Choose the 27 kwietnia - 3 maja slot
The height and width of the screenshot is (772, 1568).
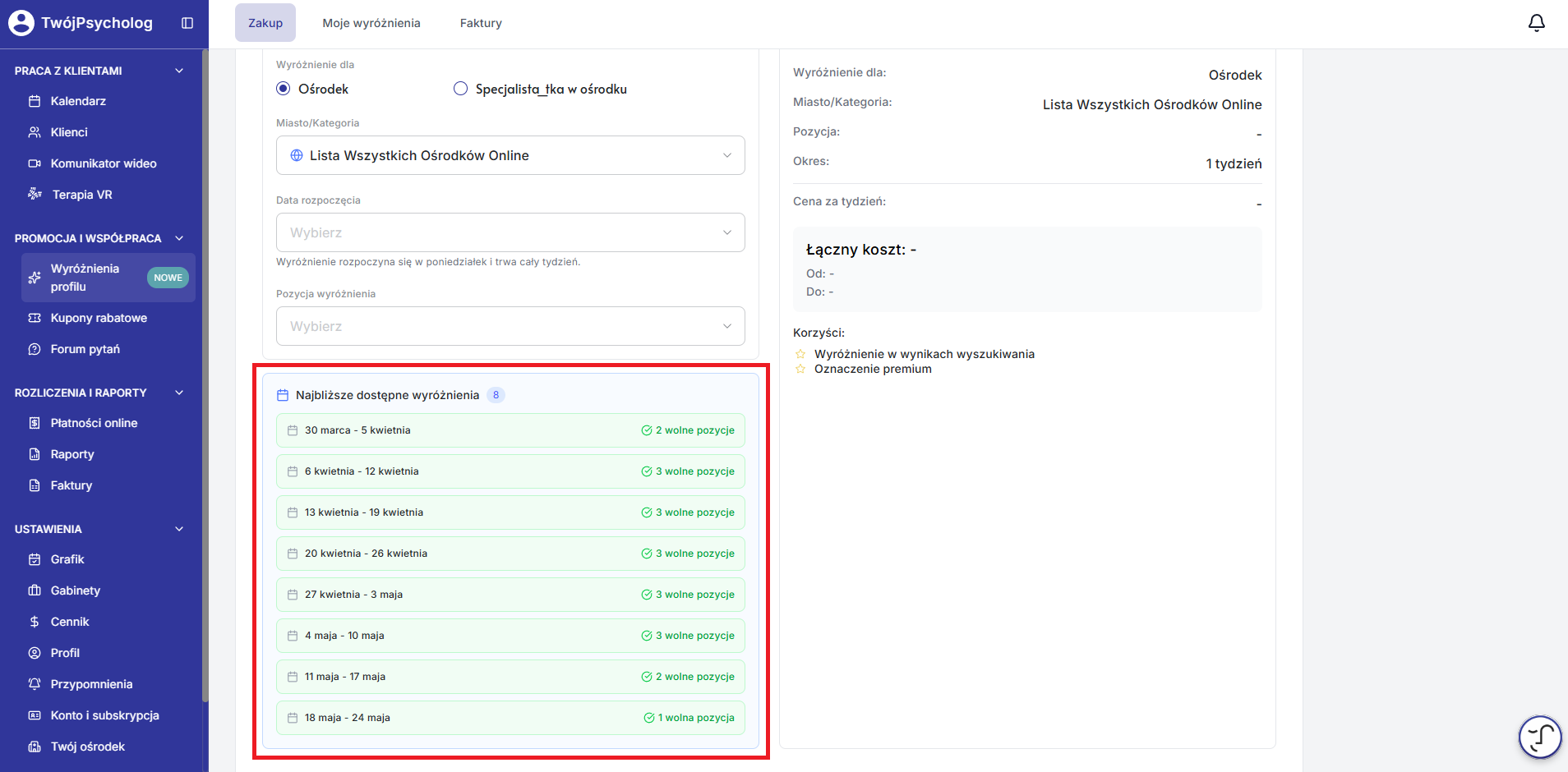coord(510,595)
